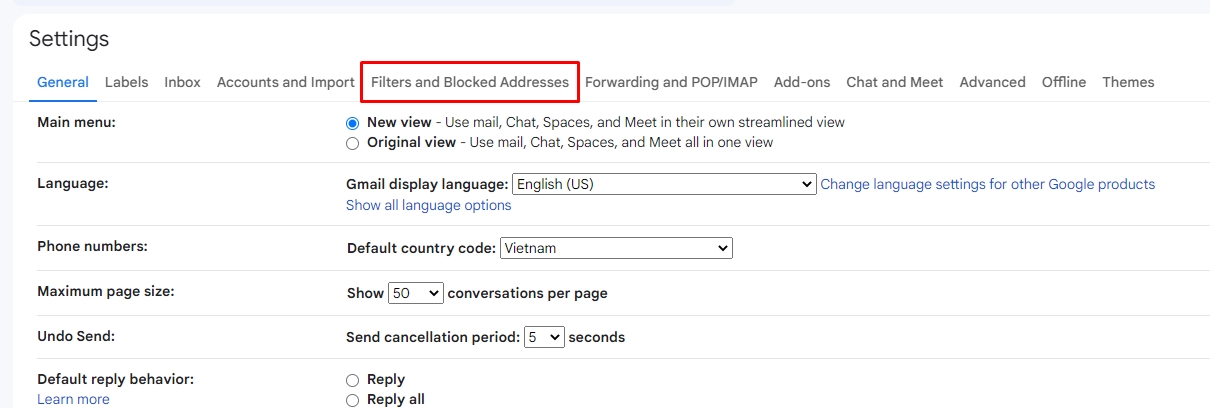Click the Show all language options link
The width and height of the screenshot is (1210, 408).
428,205
